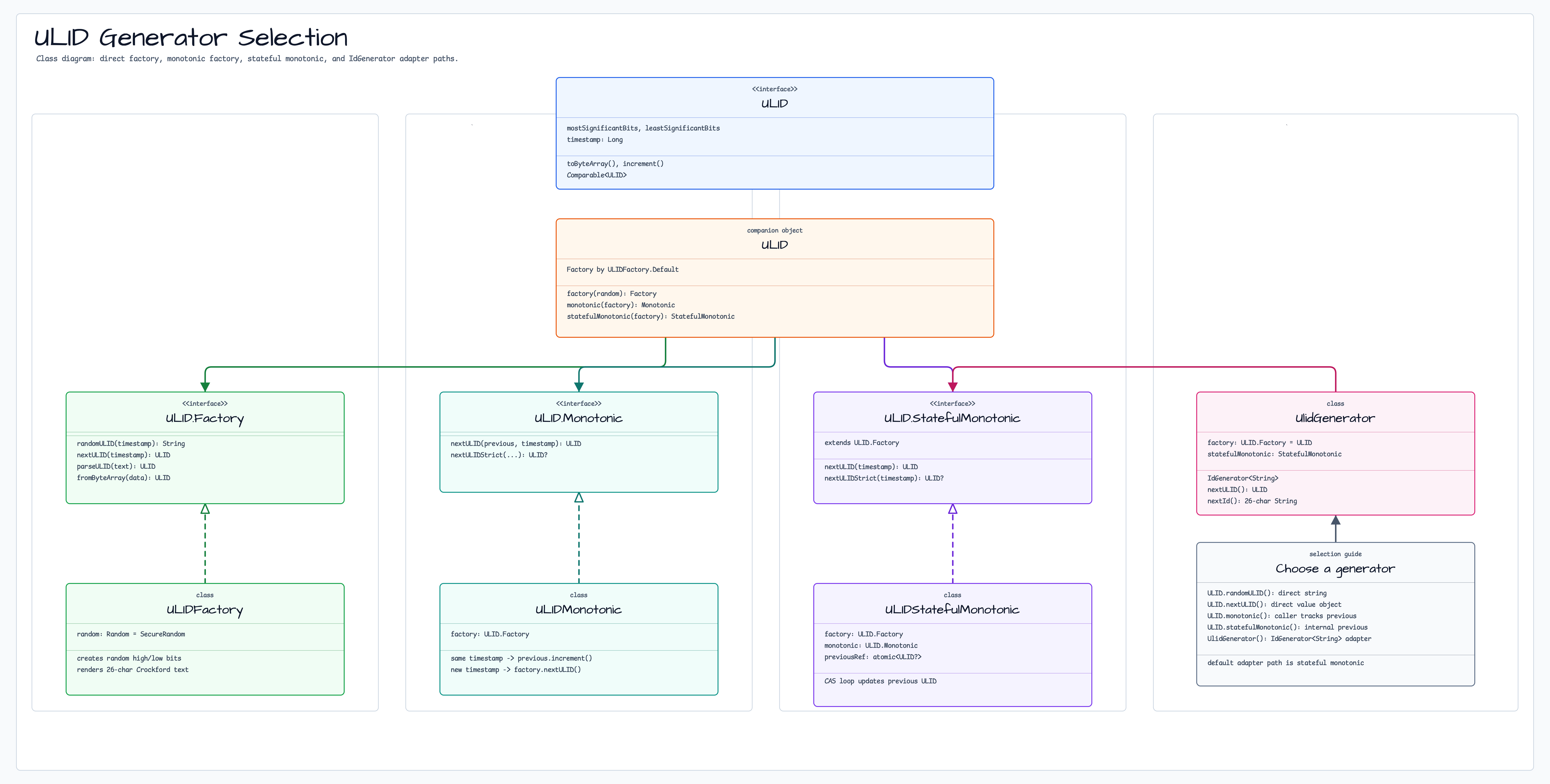
Task: Select 'renders 26-char Crockford text' line
Action: [132, 670]
